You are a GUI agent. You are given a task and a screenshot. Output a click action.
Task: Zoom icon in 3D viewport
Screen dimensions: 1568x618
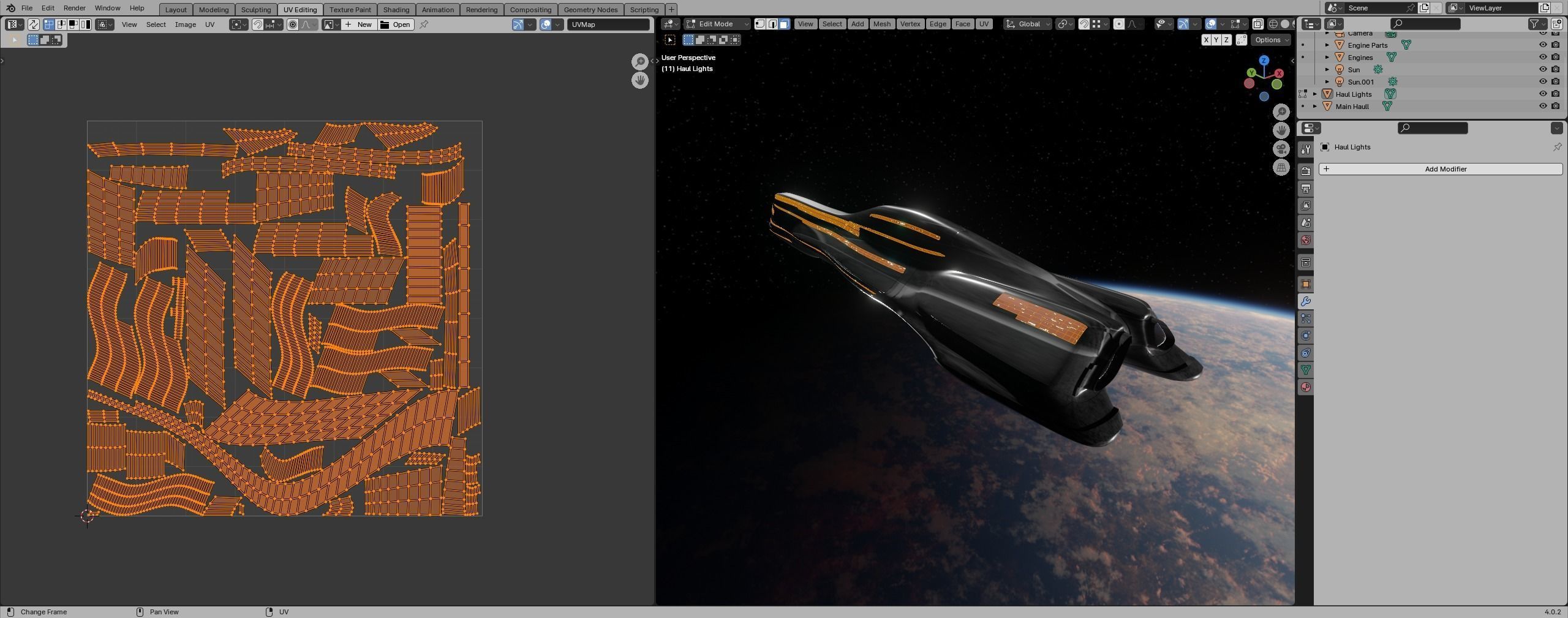click(x=1281, y=112)
